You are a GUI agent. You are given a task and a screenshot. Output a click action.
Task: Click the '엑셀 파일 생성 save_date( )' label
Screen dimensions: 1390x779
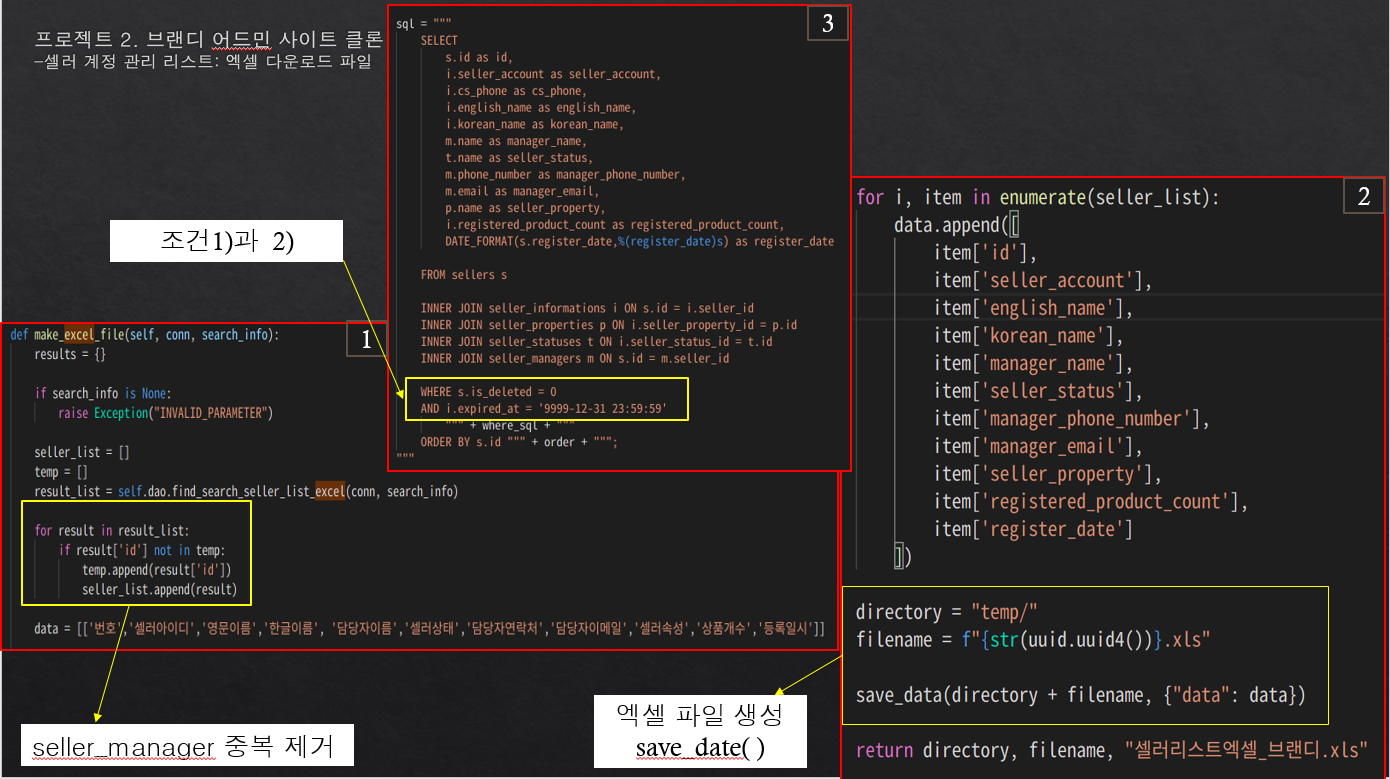700,731
